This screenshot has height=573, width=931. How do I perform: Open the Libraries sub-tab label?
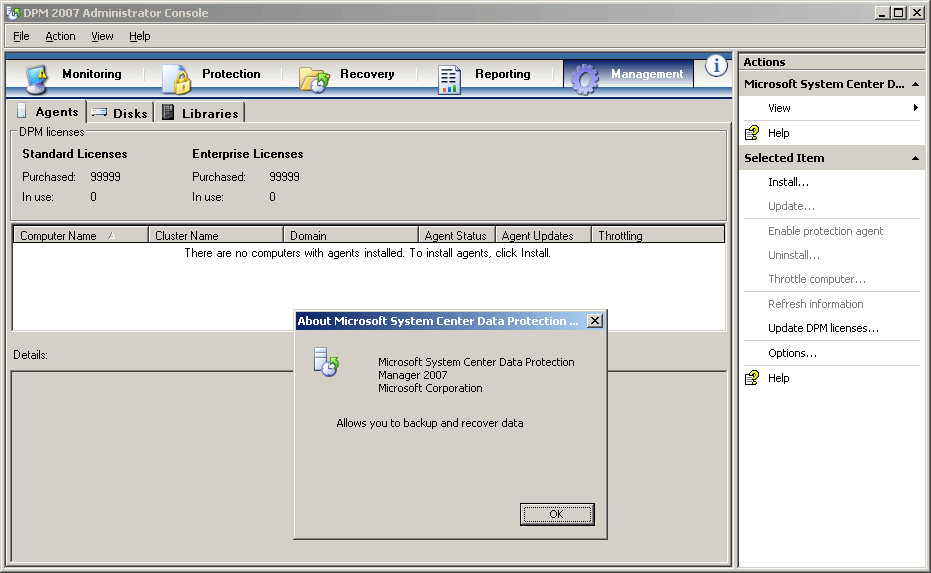[x=210, y=113]
